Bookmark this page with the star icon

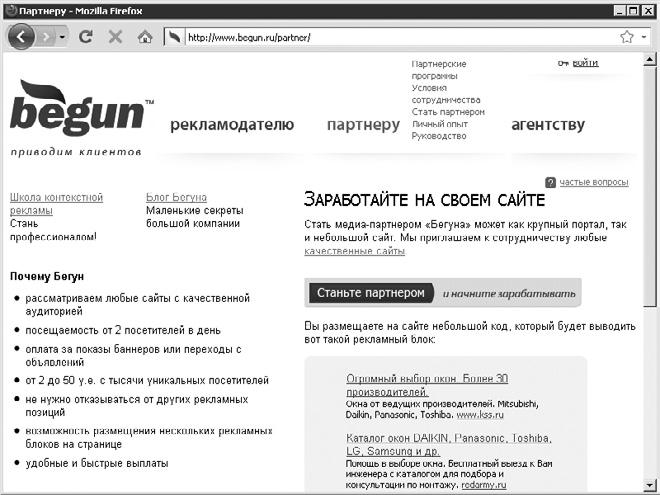pyautogui.click(x=627, y=36)
